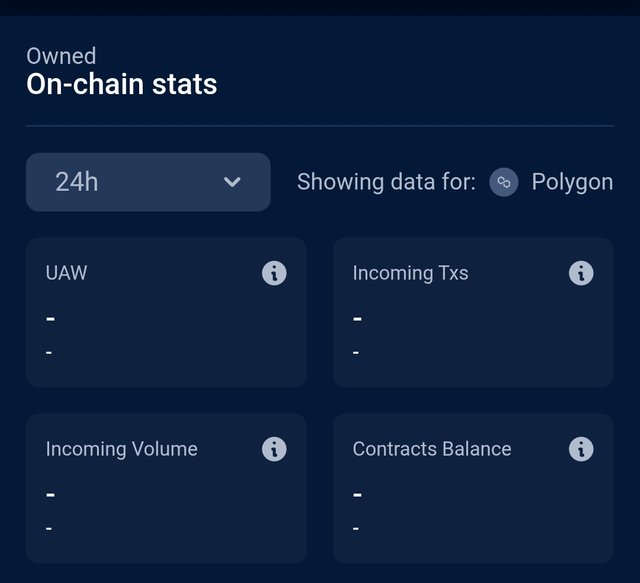This screenshot has height=583, width=640.
Task: Click the Incoming Volume label
Action: [122, 449]
